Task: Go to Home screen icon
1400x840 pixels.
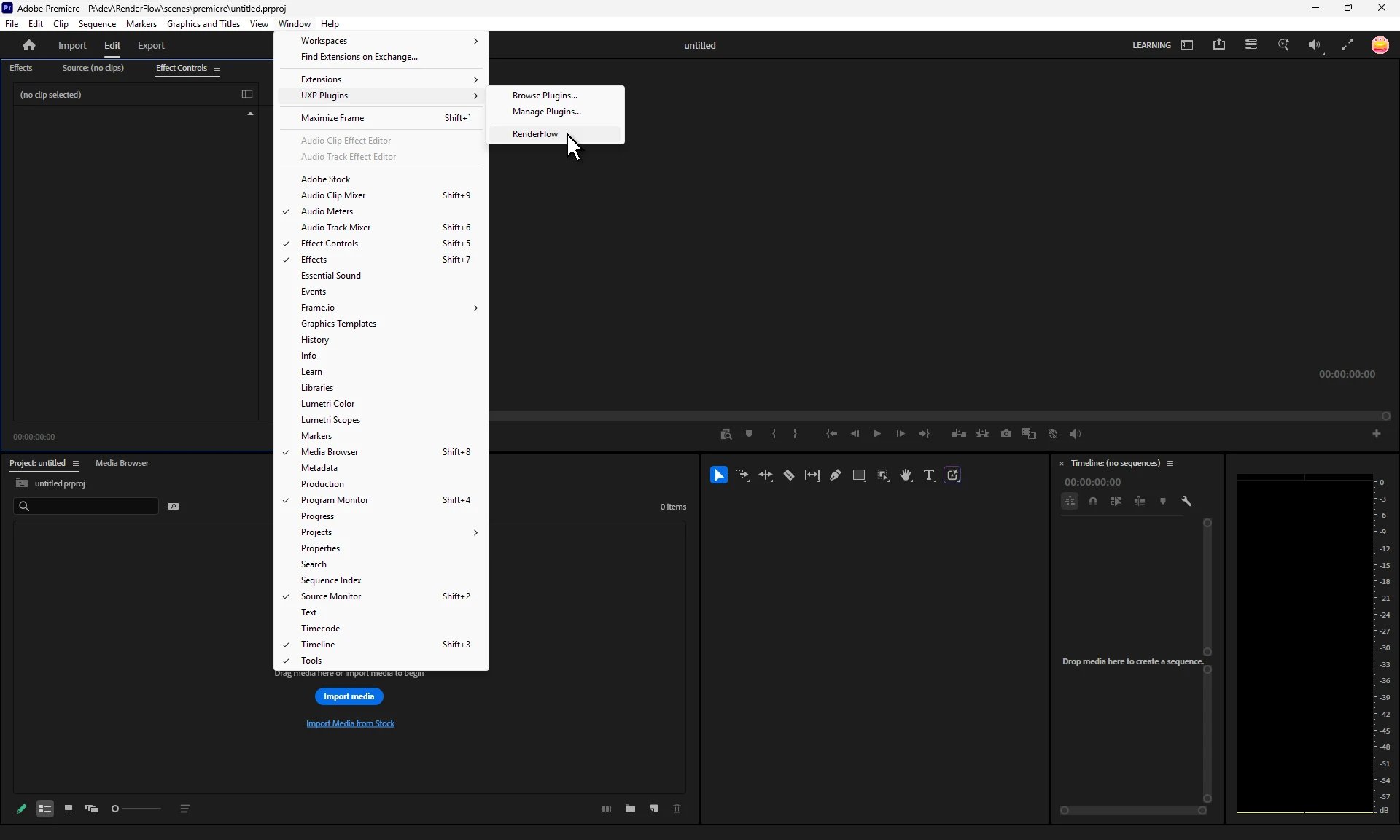Action: (x=29, y=45)
